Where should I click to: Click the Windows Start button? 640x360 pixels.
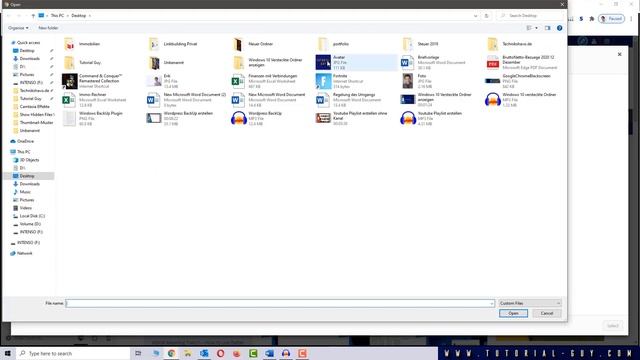coord(7,353)
